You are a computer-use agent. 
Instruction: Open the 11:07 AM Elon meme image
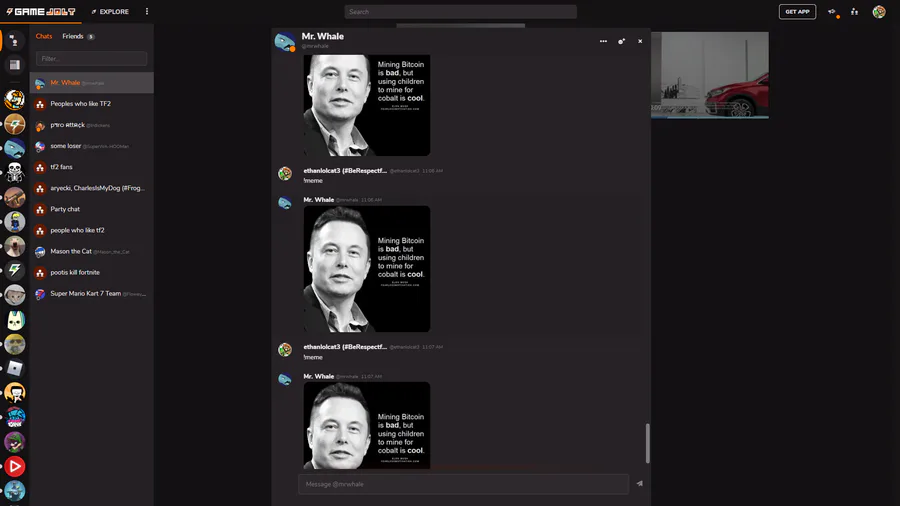pos(367,425)
